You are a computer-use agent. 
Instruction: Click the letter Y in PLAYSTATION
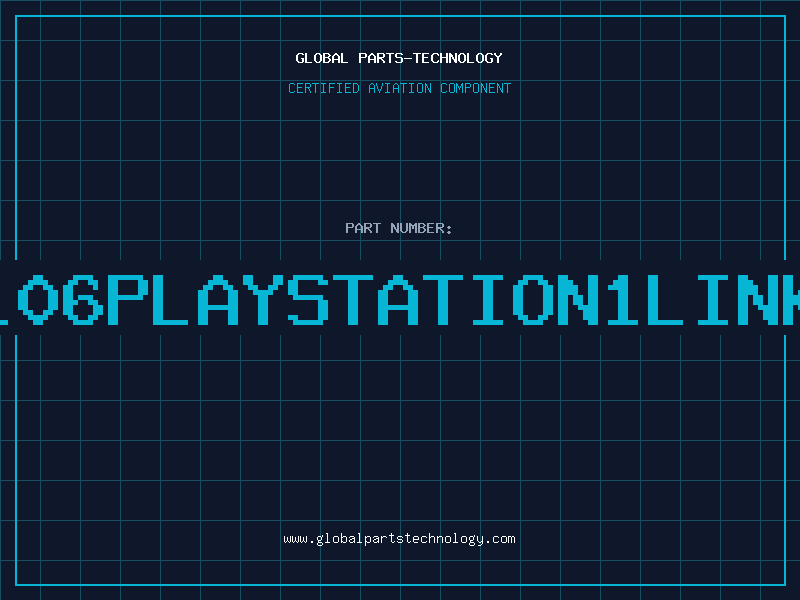tap(262, 300)
